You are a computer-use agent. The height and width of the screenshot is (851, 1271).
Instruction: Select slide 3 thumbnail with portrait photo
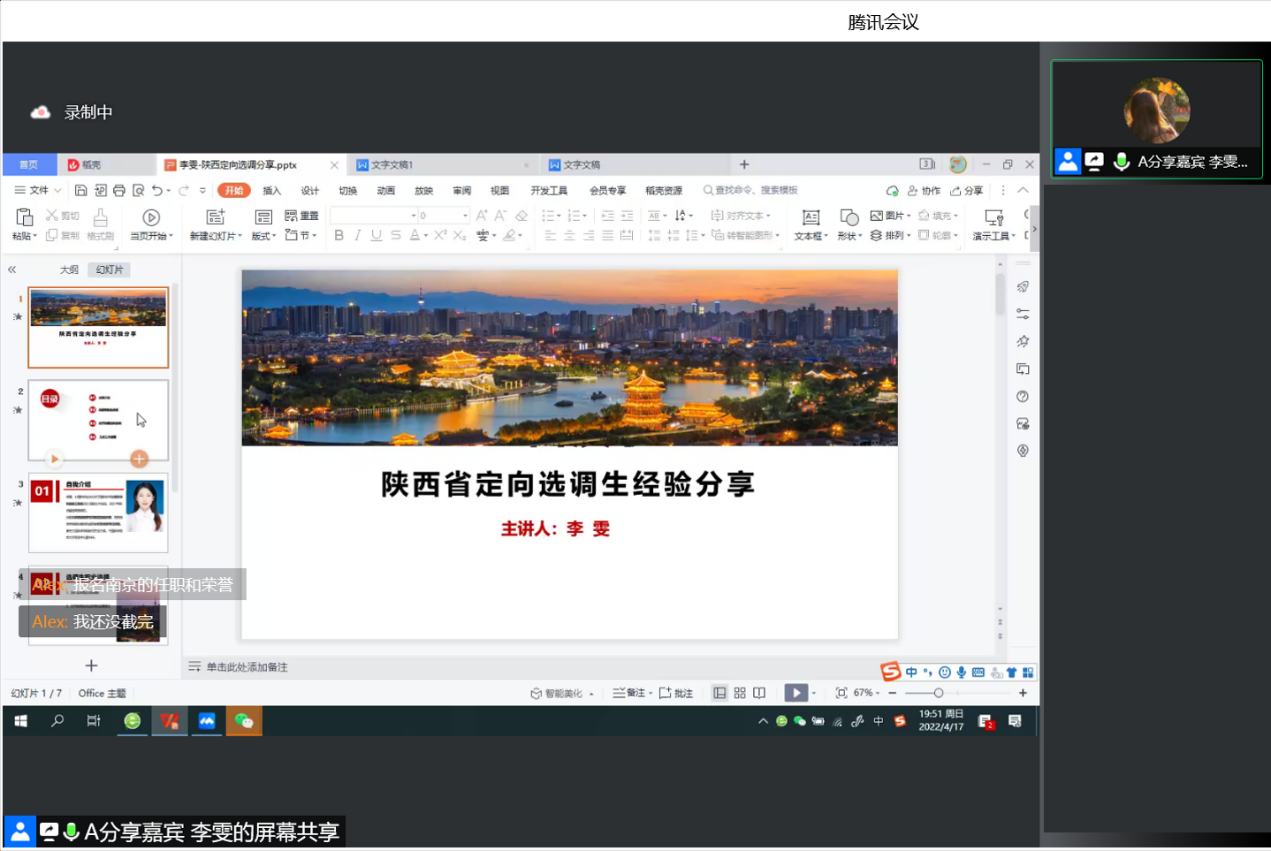point(98,512)
